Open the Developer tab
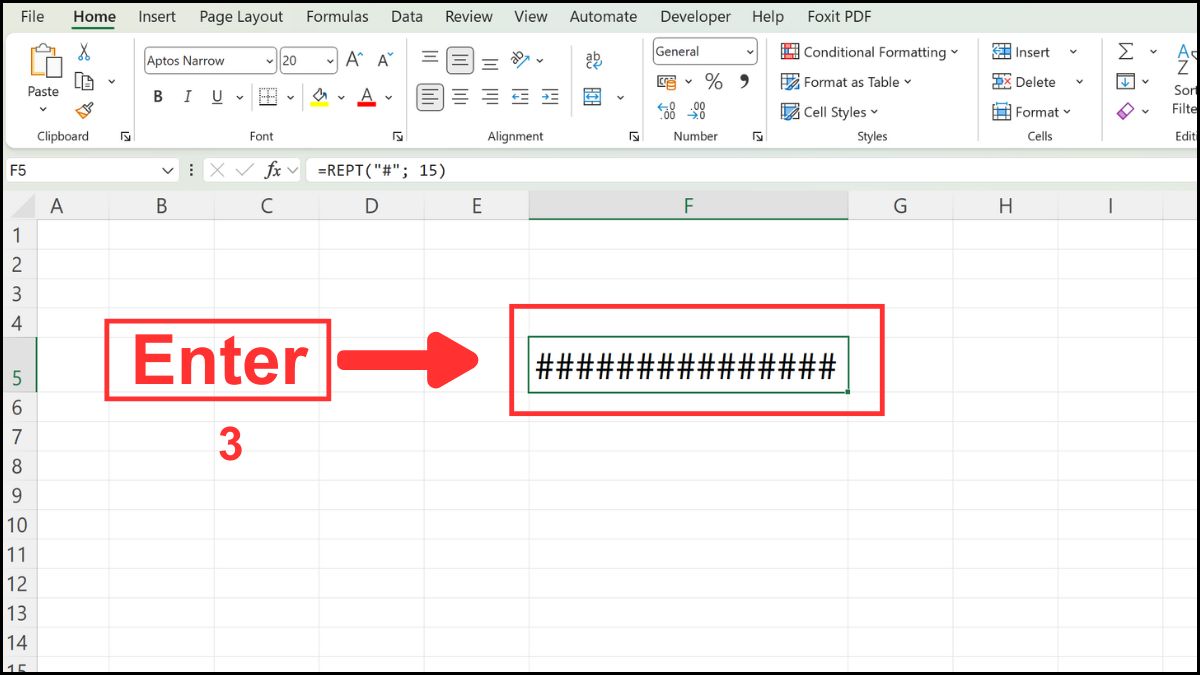The image size is (1200, 675). tap(695, 16)
